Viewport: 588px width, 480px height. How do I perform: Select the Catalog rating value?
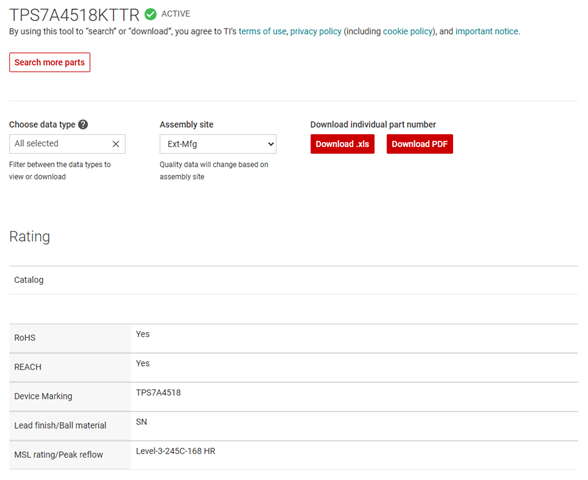coord(29,280)
